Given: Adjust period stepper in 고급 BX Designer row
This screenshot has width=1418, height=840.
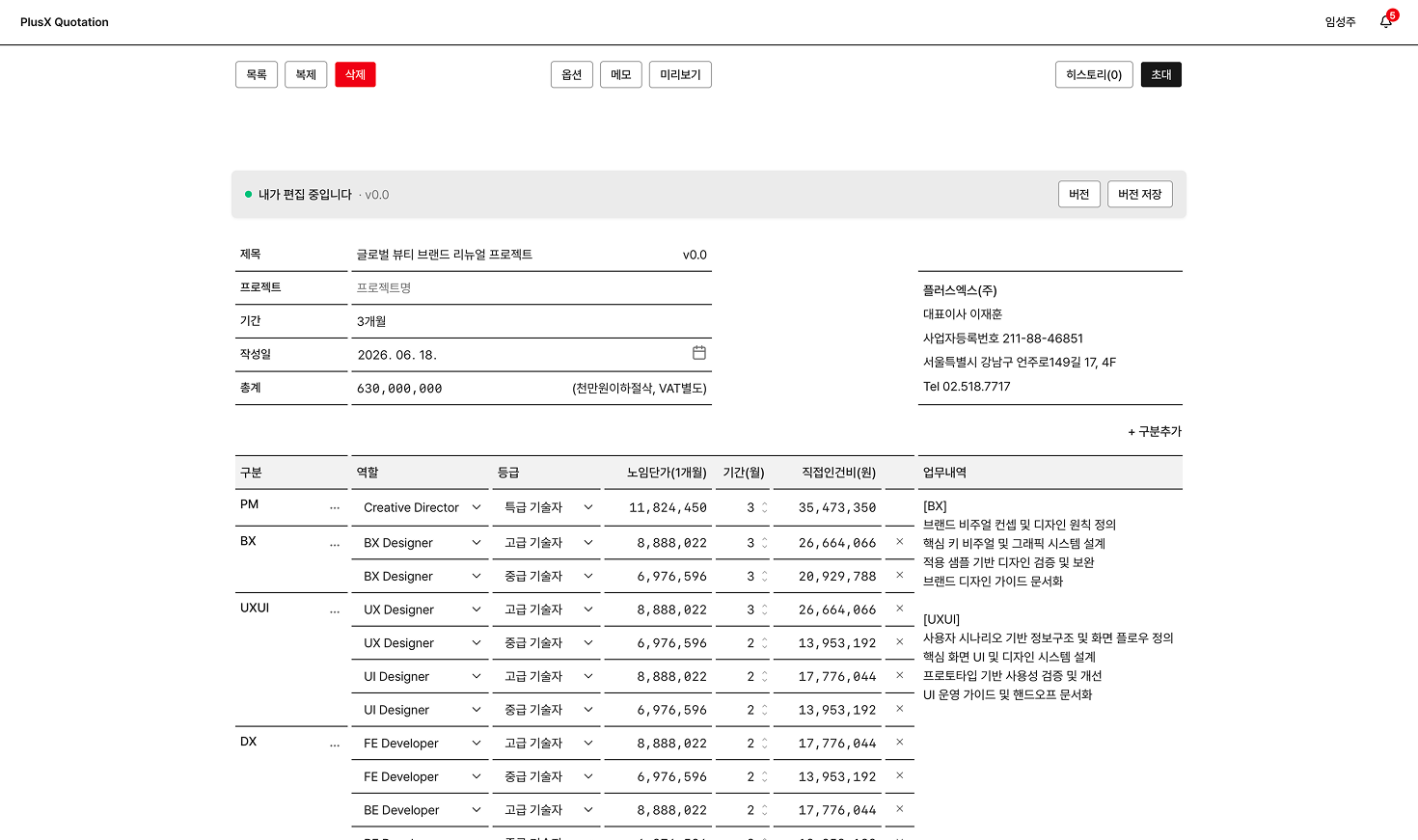Looking at the screenshot, I should coord(765,543).
